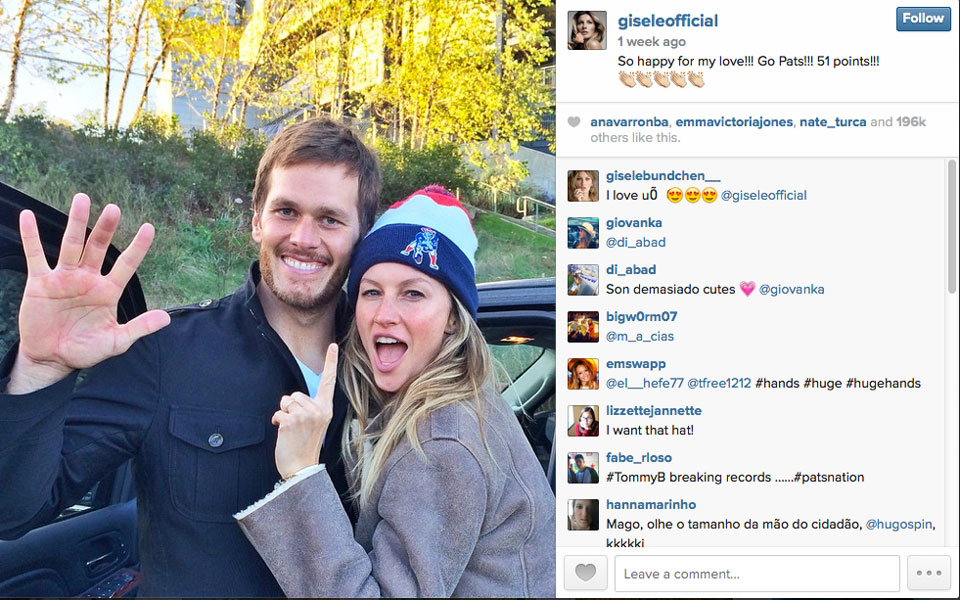The height and width of the screenshot is (600, 960).
Task: Click the comments scrollbar
Action: click(951, 352)
